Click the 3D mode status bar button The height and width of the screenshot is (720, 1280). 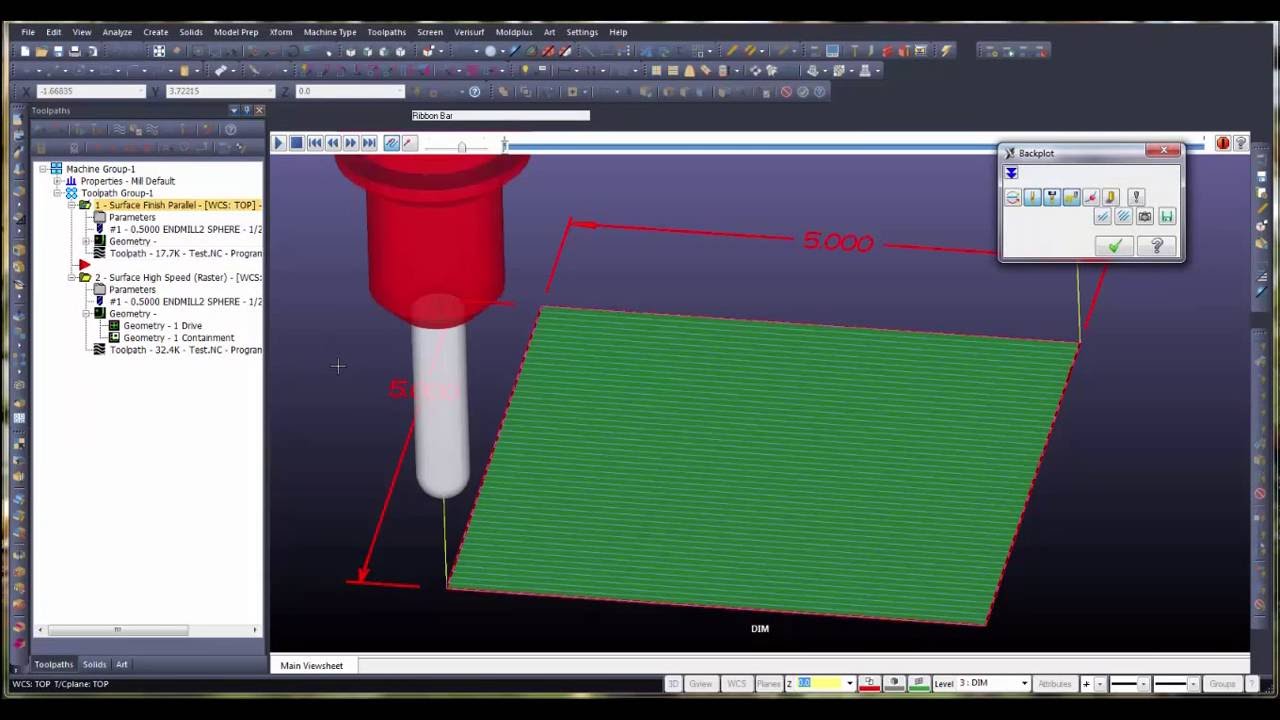point(673,684)
